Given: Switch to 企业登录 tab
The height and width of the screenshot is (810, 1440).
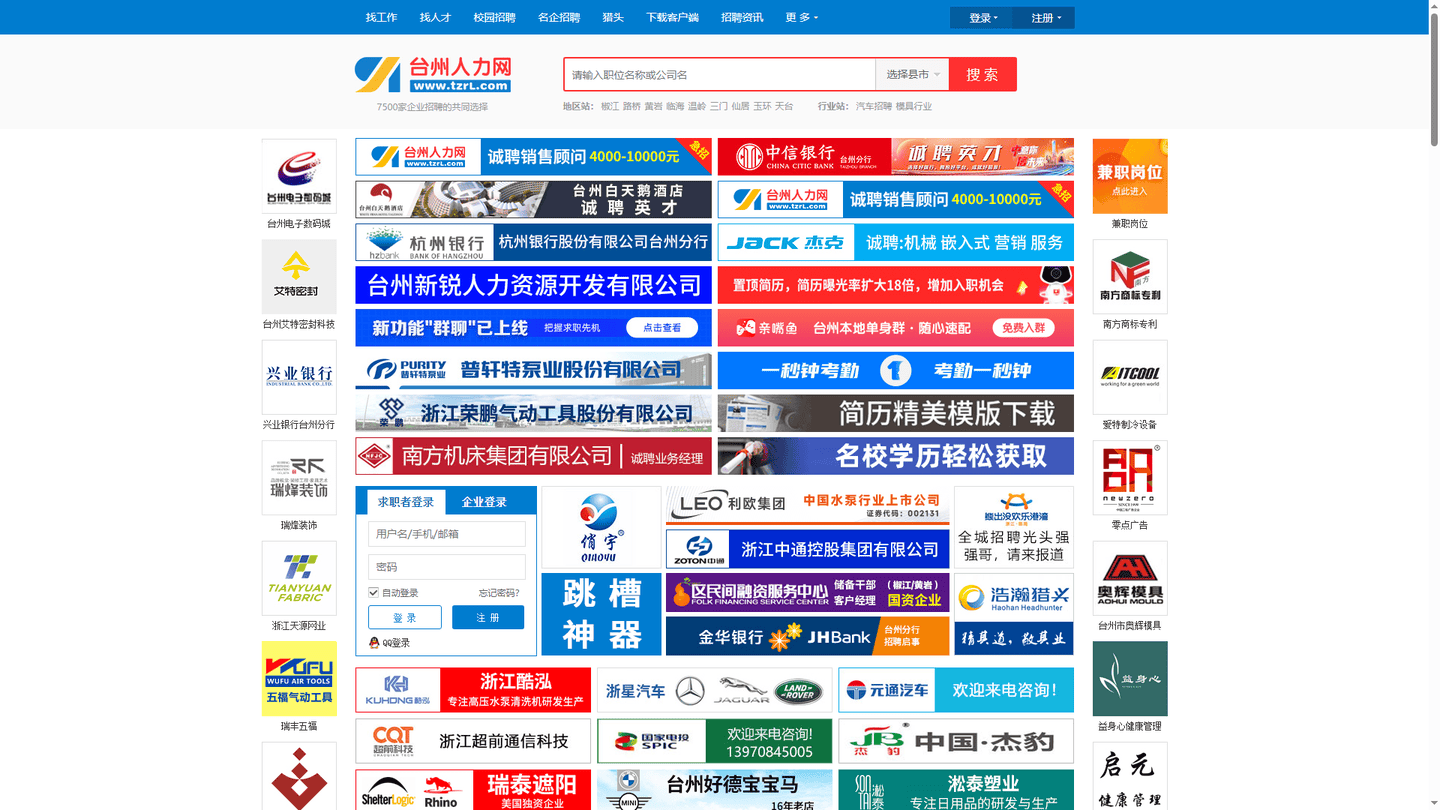Looking at the screenshot, I should pos(484,502).
